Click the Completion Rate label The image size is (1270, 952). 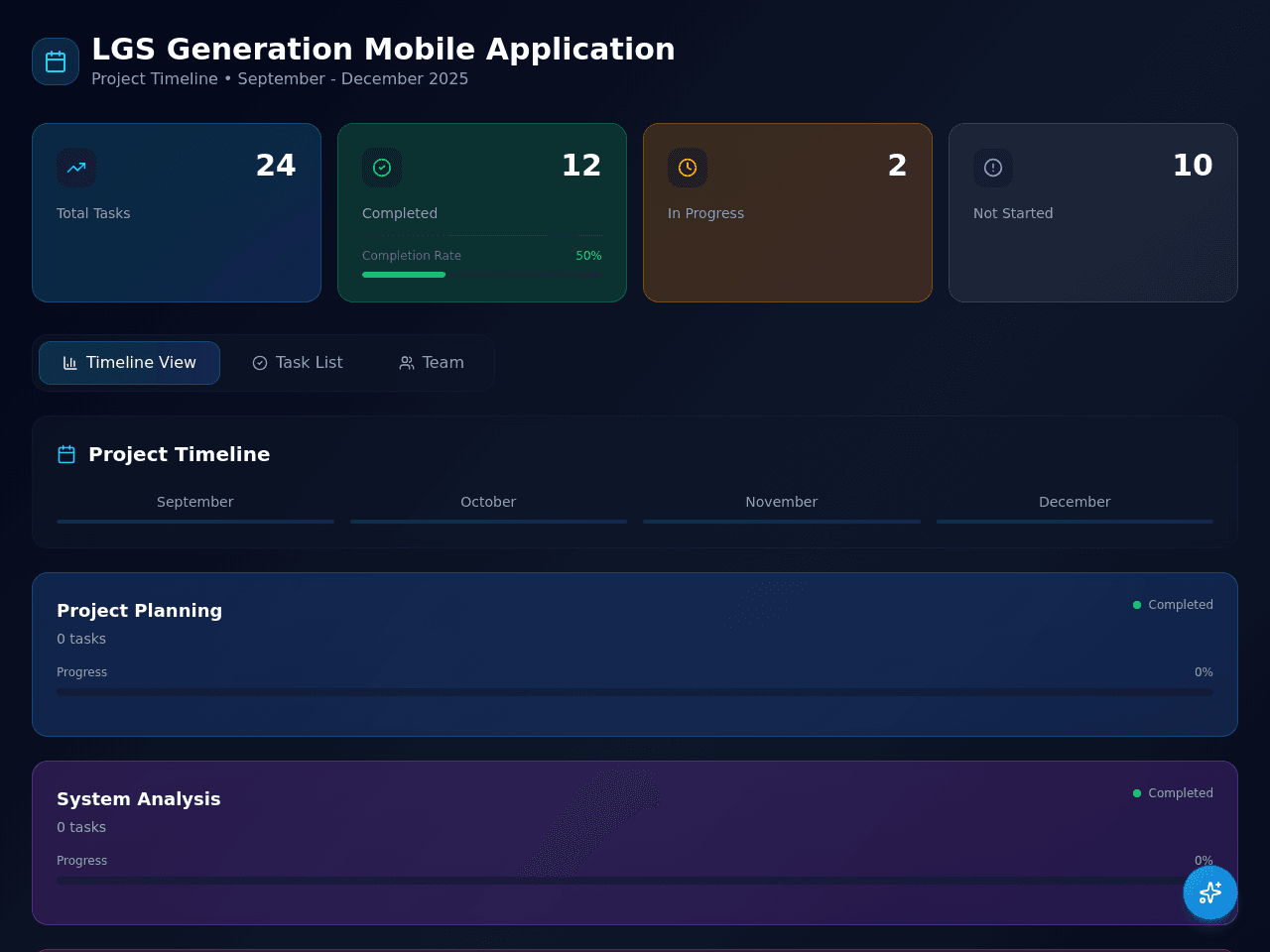[412, 256]
